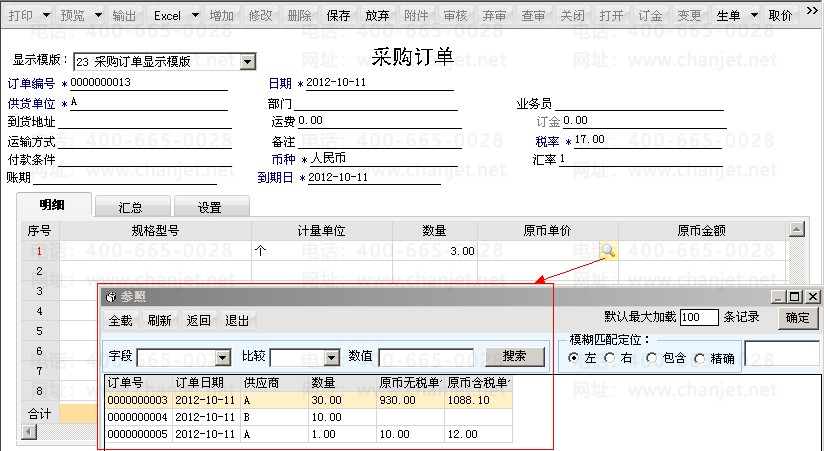Screen dimensions: 824x451
Task: Click the 数量 cell showing 3.00
Action: 435,251
